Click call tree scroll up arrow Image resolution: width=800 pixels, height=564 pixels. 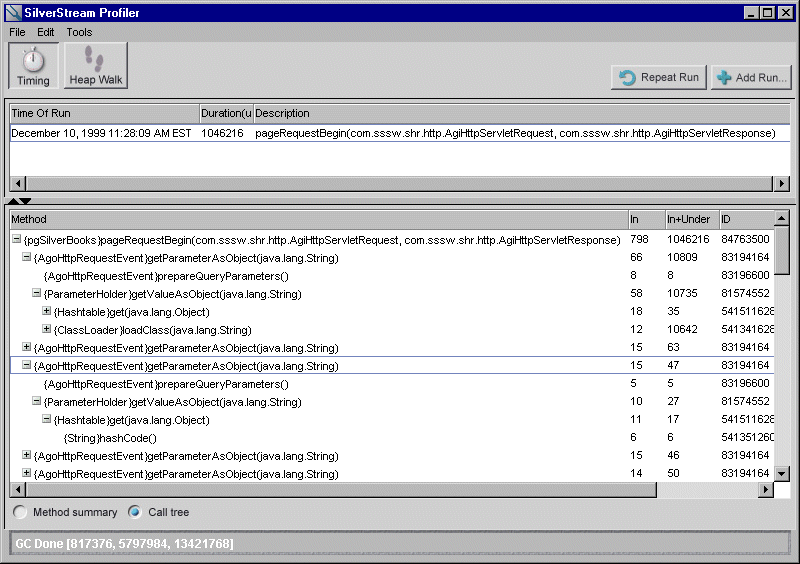782,218
